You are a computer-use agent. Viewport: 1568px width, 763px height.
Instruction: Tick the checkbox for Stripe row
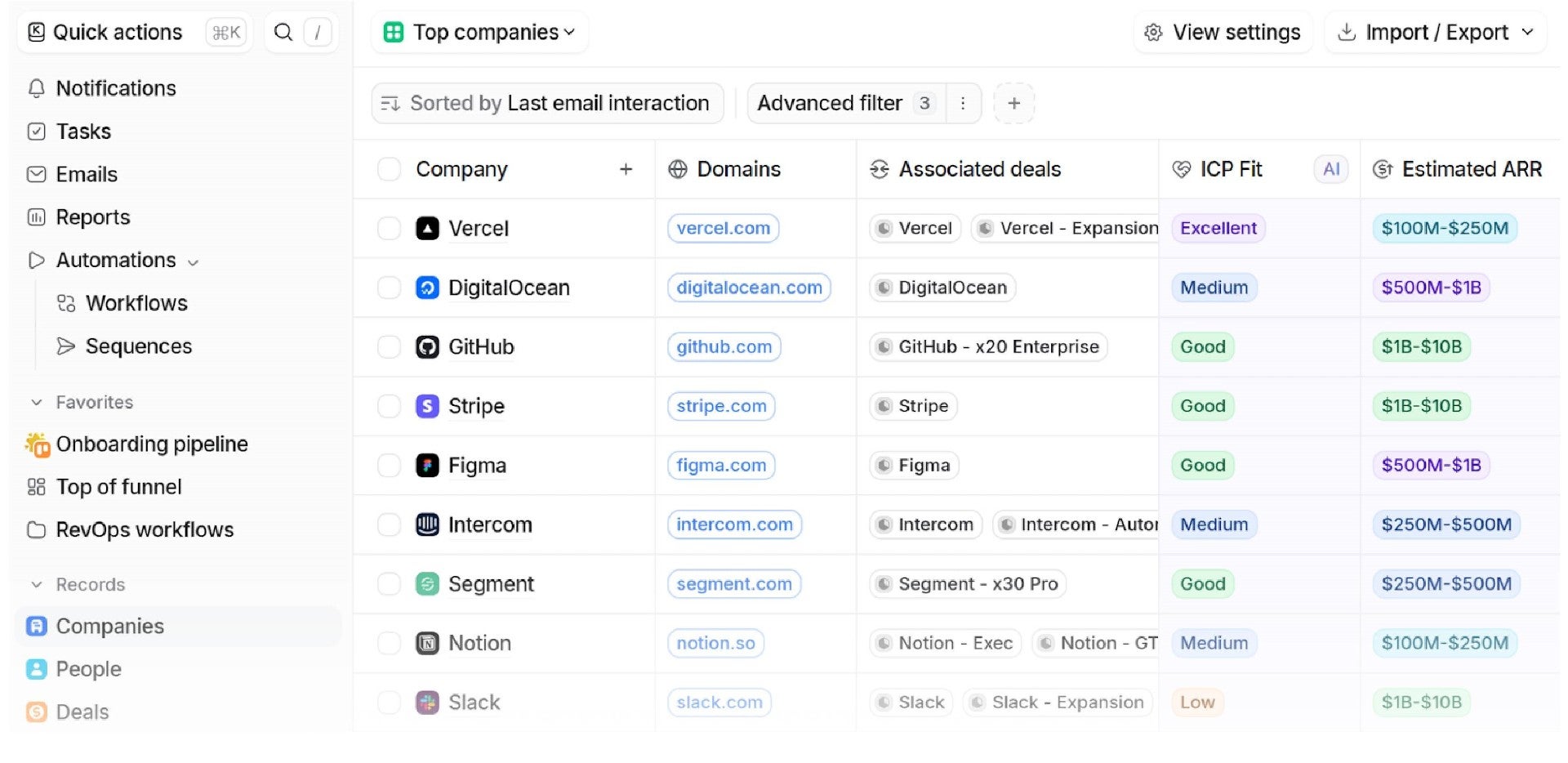(389, 406)
